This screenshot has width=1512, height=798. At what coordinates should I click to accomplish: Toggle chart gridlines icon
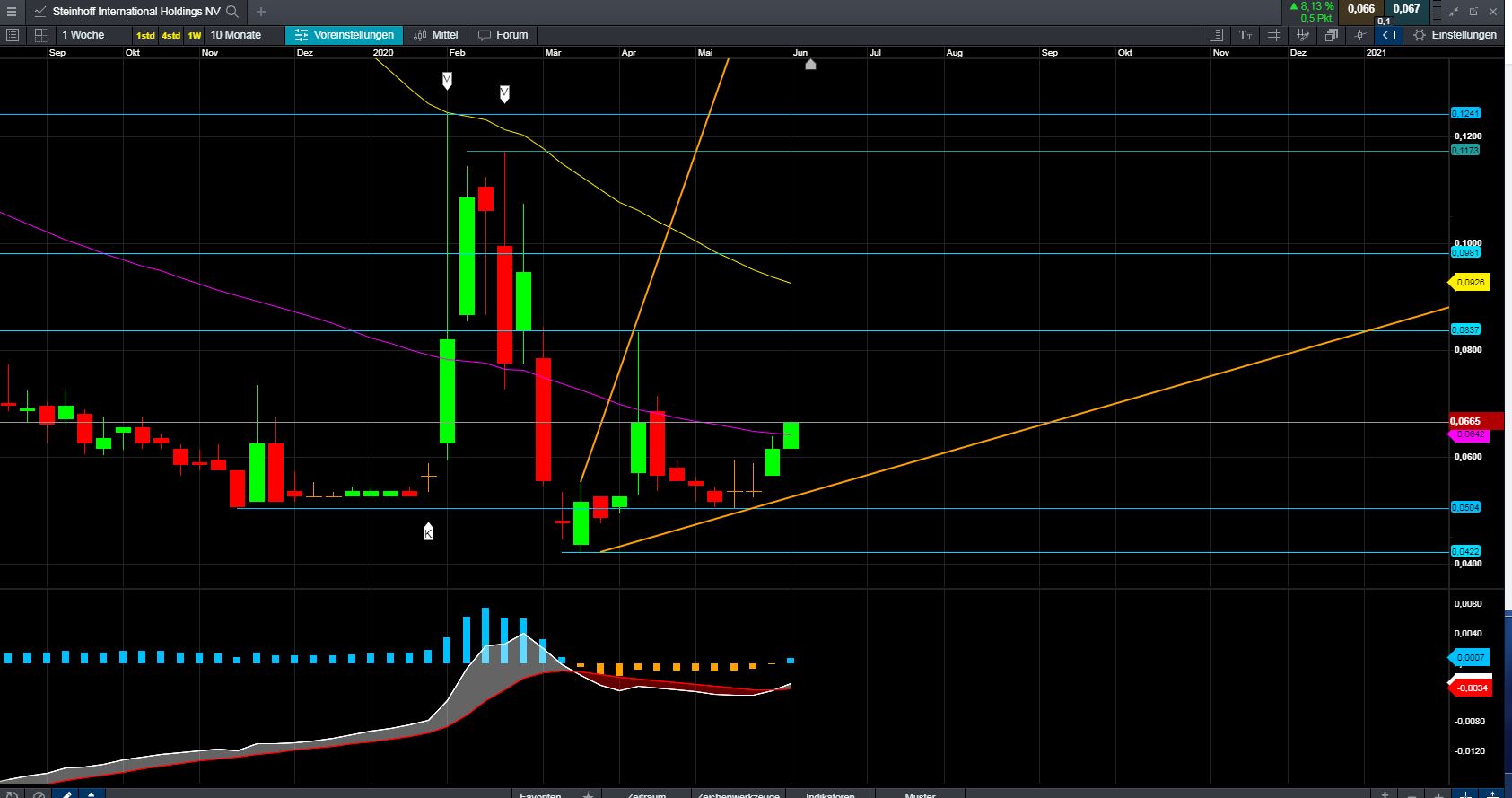(1274, 35)
